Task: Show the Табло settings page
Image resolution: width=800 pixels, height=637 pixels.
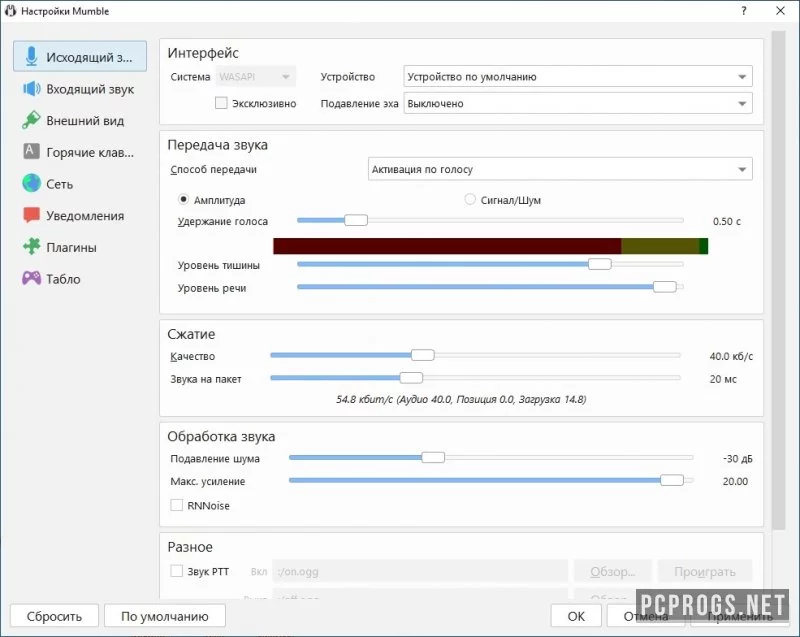Action: coord(80,278)
